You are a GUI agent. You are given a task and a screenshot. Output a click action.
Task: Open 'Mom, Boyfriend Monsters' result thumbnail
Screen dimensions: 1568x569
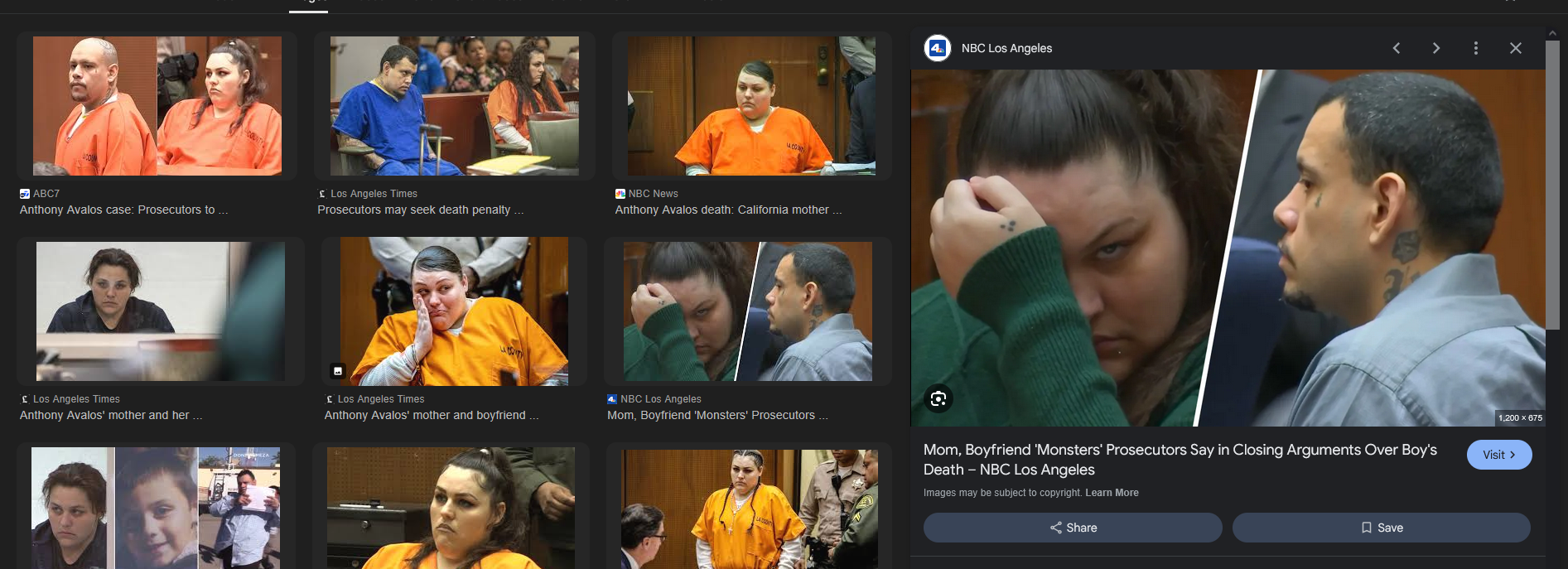click(748, 311)
